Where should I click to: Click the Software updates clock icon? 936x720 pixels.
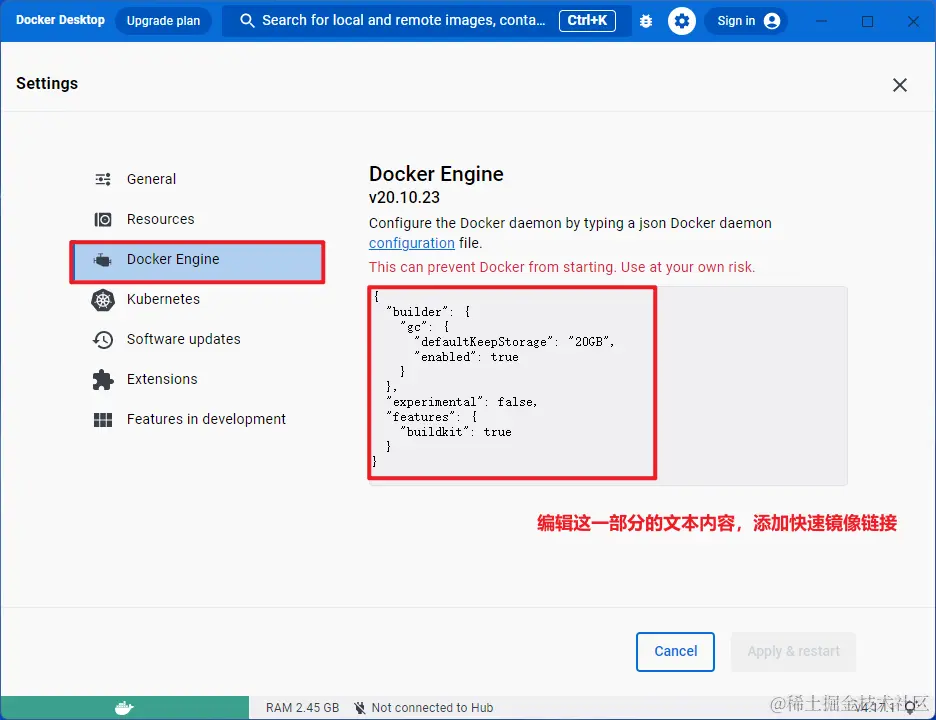103,340
